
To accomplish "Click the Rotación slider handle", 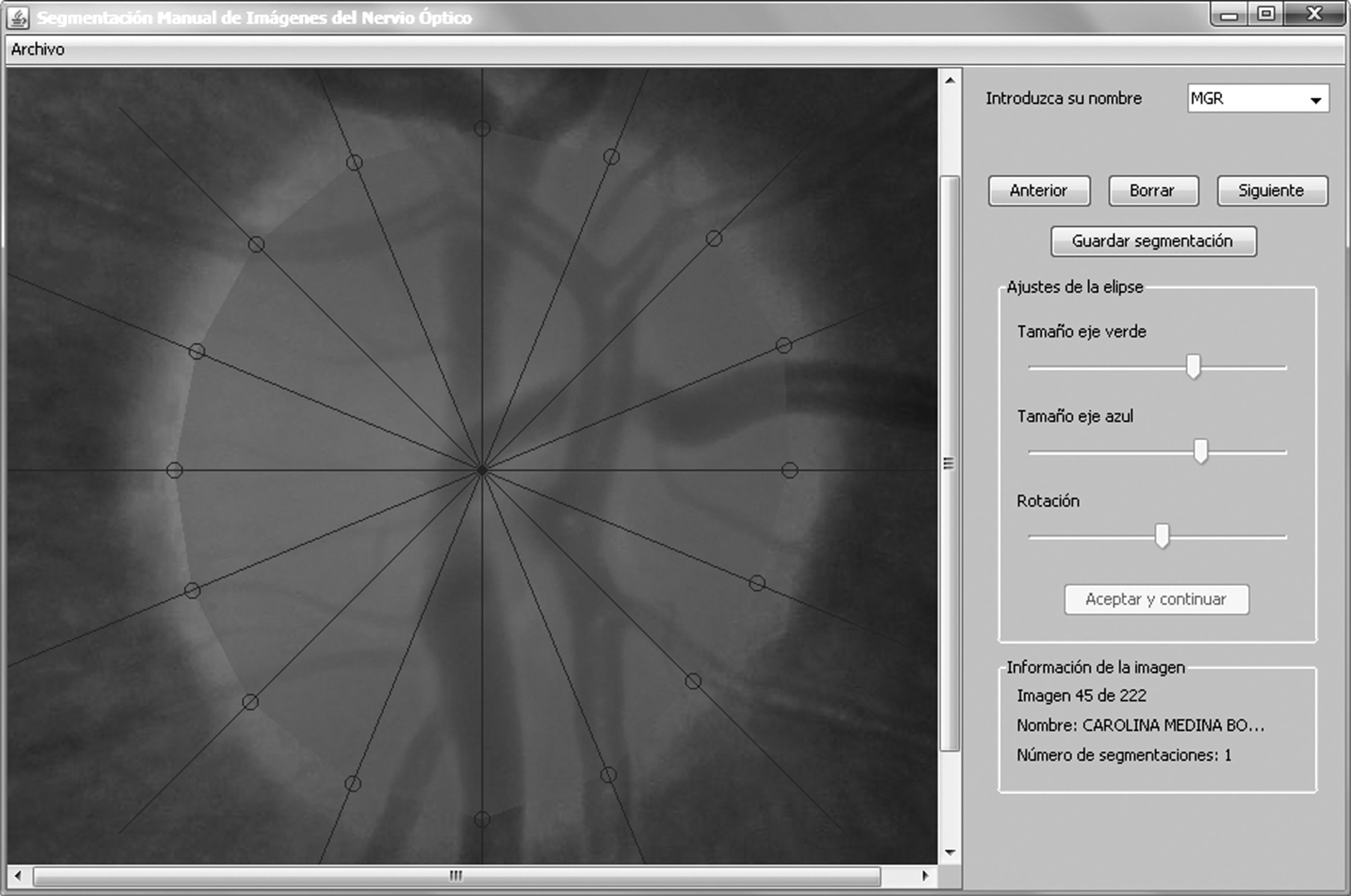I will (x=1162, y=536).
